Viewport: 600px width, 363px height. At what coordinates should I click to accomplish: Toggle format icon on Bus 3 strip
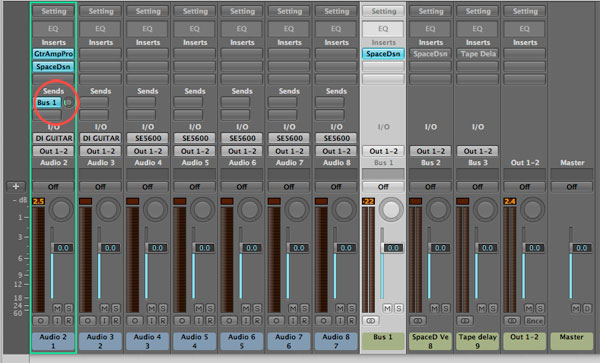click(465, 321)
